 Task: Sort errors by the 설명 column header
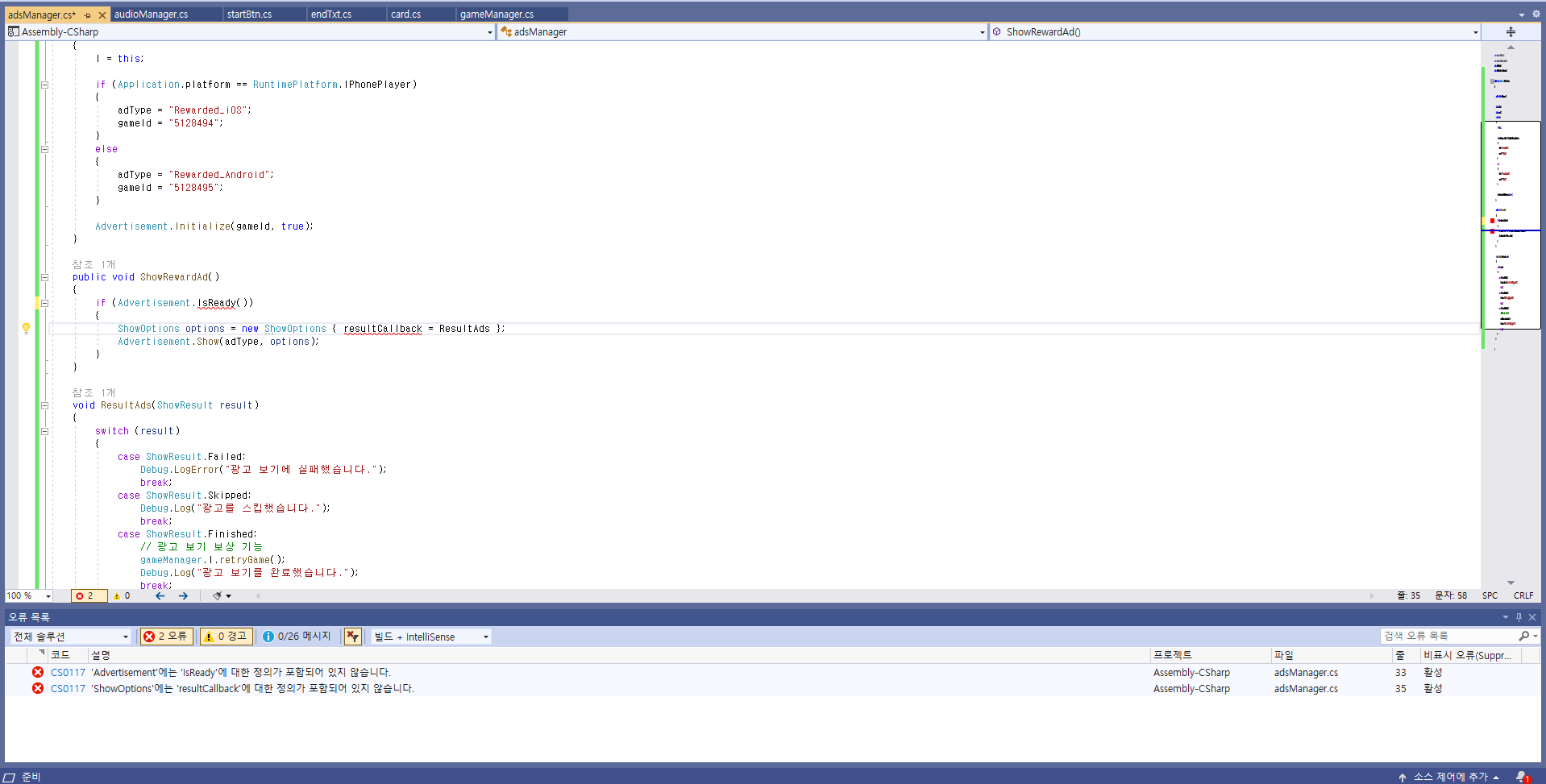point(618,655)
